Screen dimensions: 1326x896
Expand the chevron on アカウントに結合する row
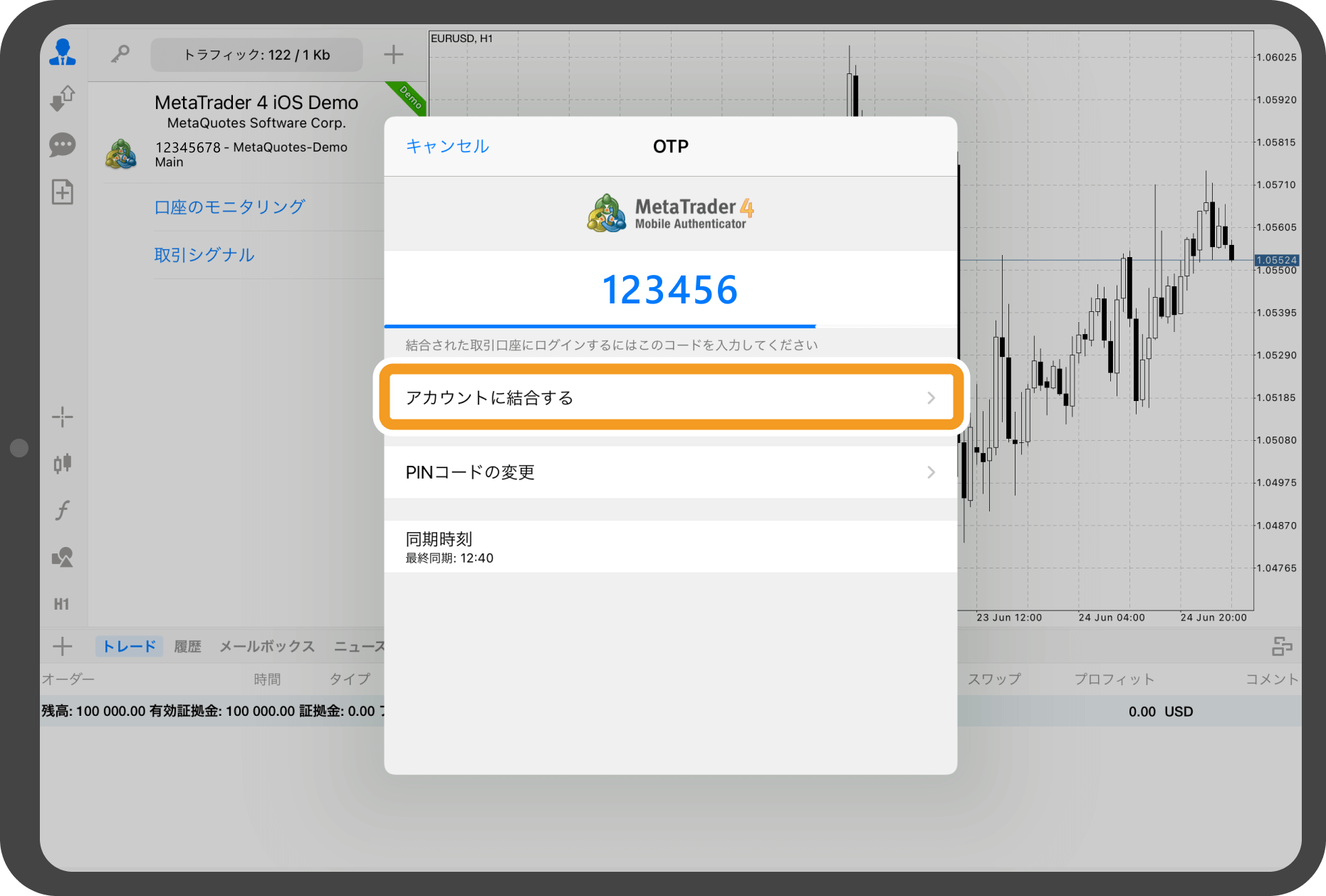931,397
